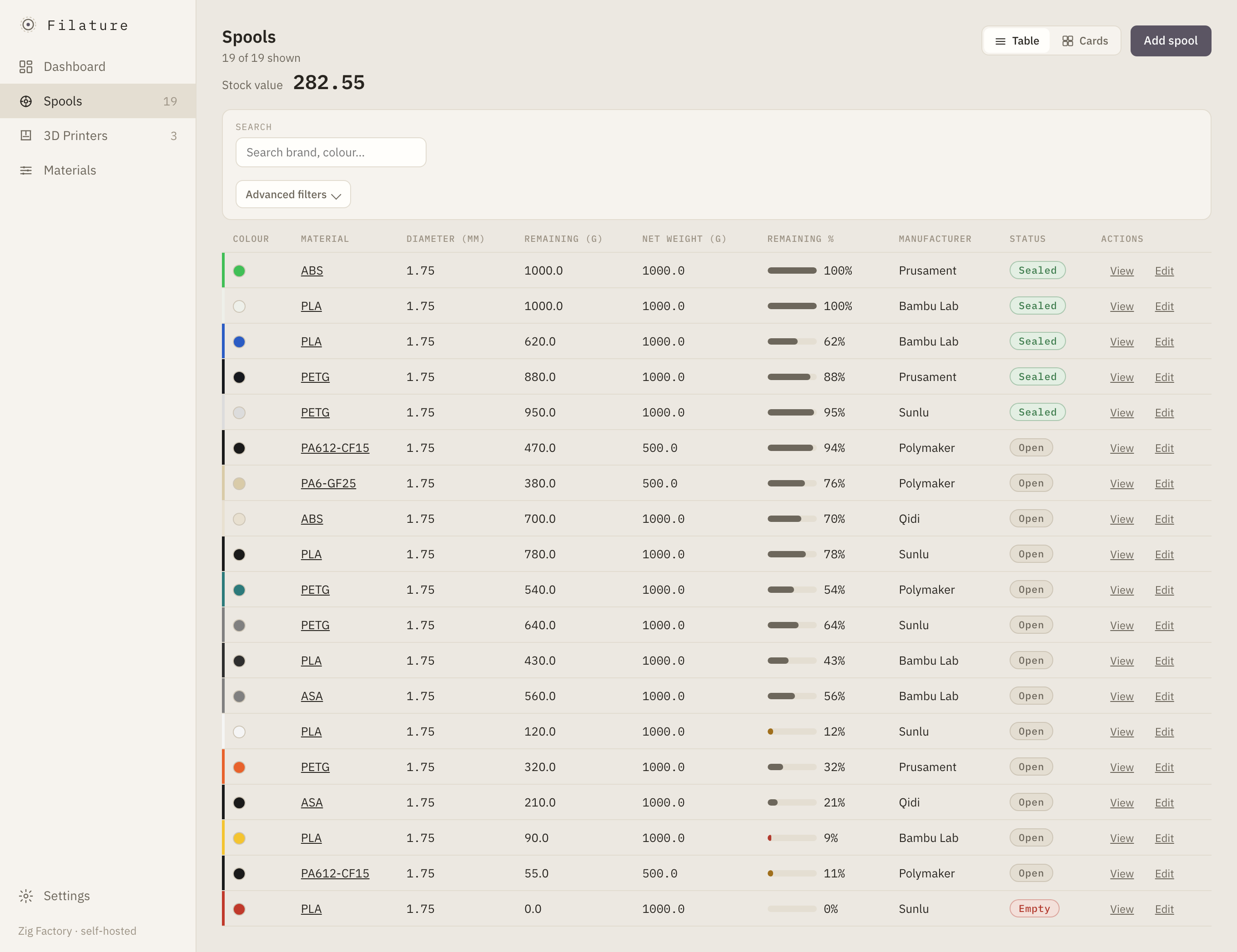Switch to Cards view
1237x952 pixels.
point(1085,41)
